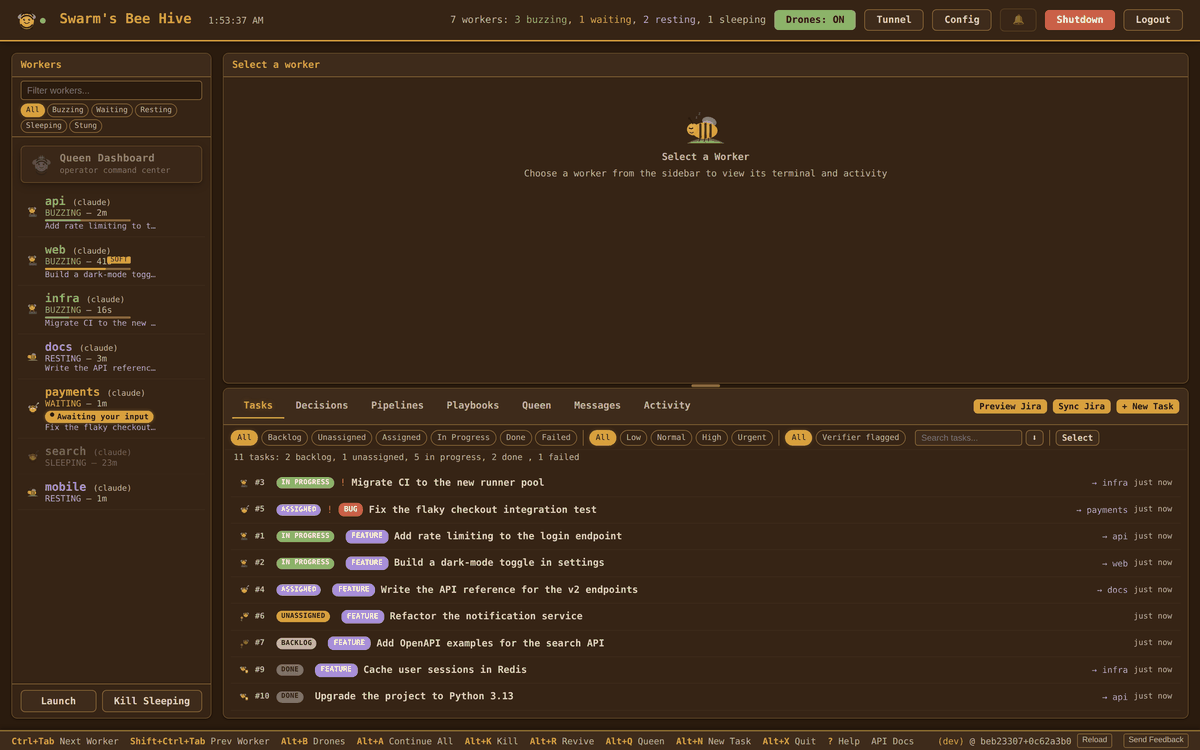Filter tasks to Verifier flagged
Screen dimensions: 1200x750
[861, 438]
